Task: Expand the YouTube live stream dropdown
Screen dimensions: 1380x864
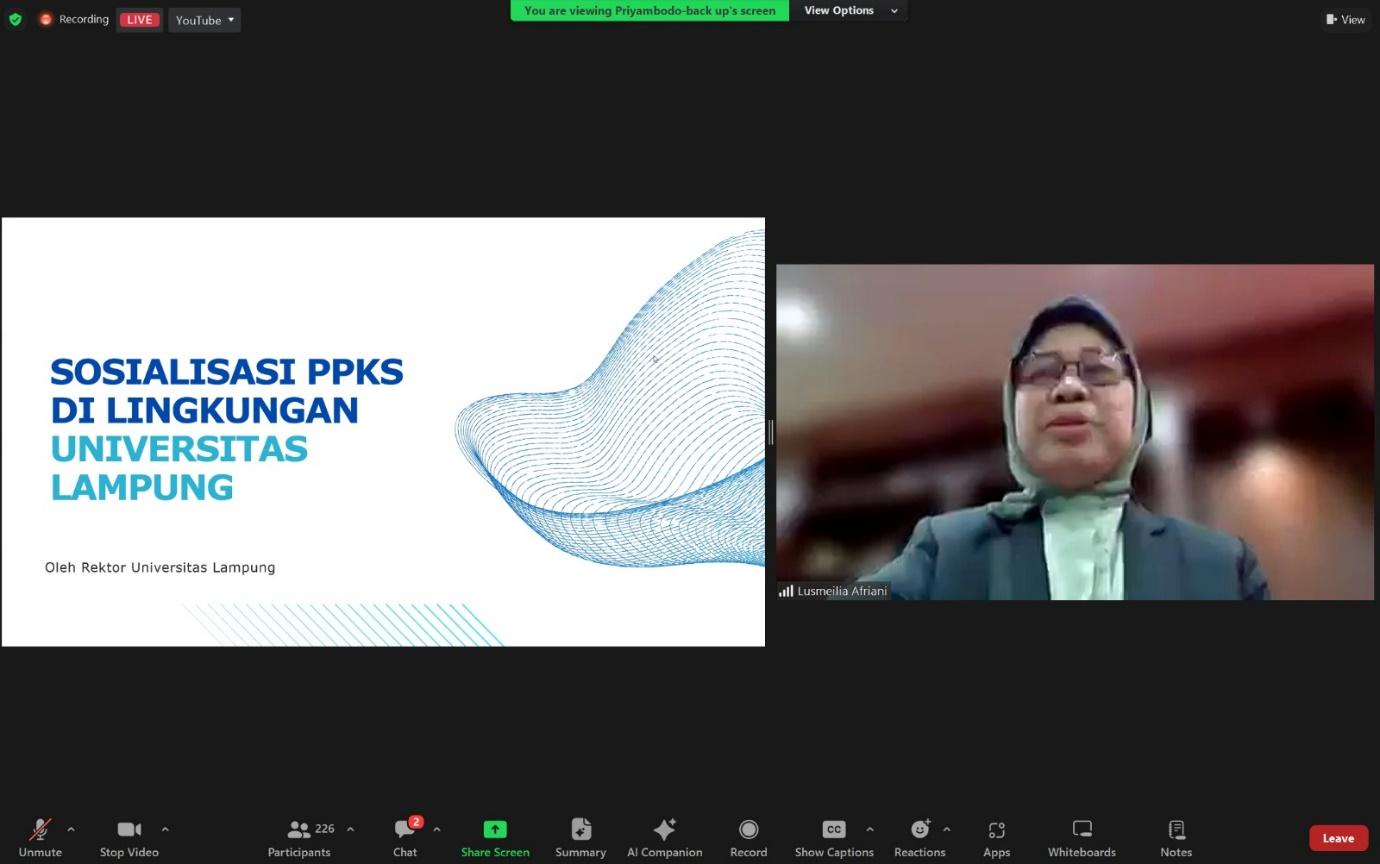Action: [205, 20]
